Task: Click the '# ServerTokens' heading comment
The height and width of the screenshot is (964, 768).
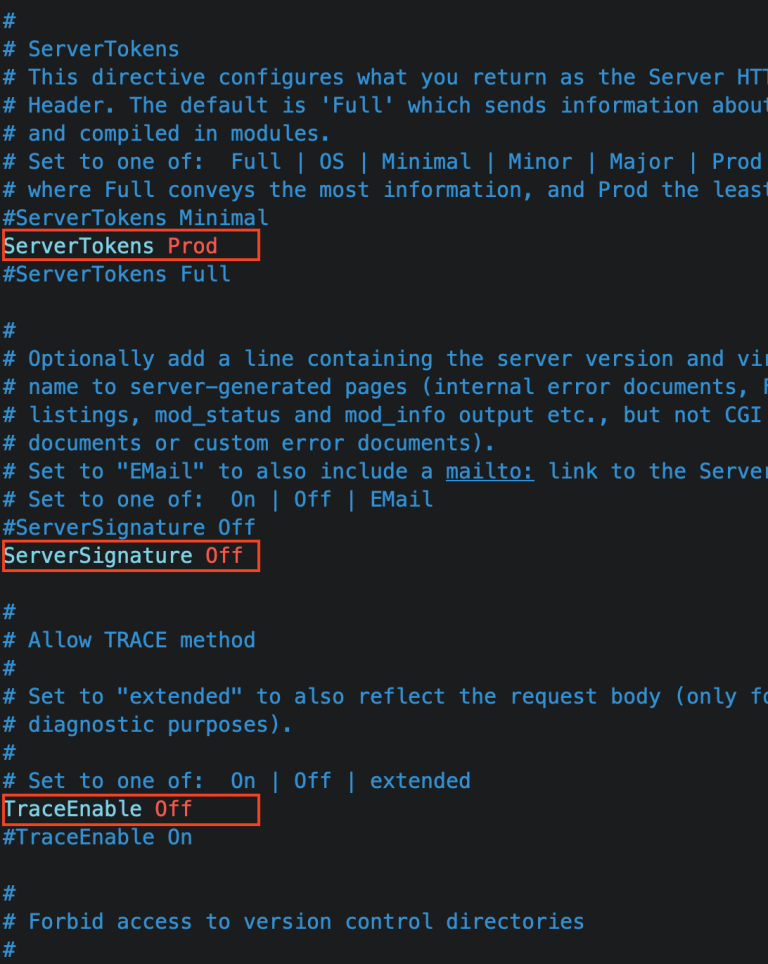Action: 91,49
